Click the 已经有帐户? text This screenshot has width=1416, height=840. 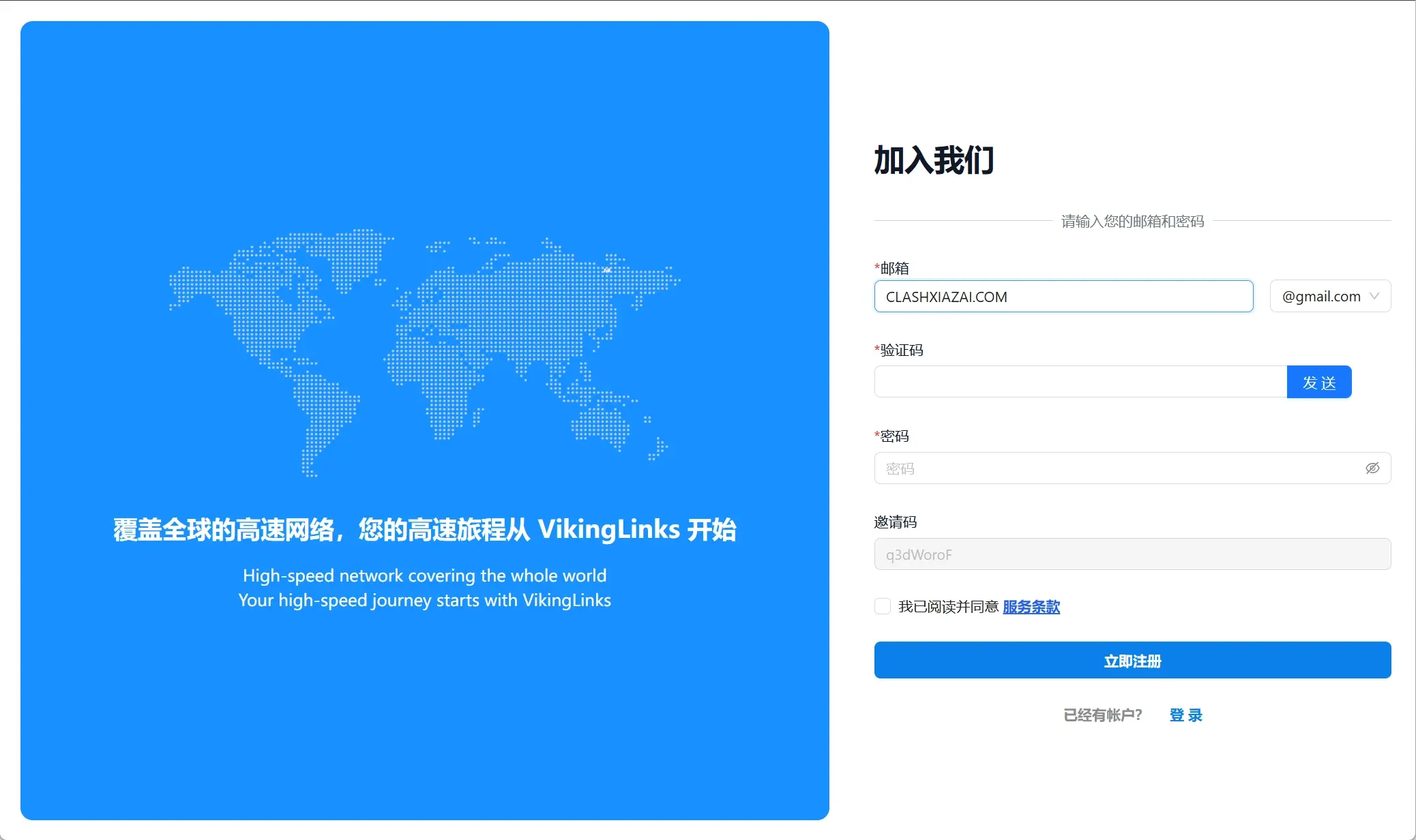click(1102, 715)
